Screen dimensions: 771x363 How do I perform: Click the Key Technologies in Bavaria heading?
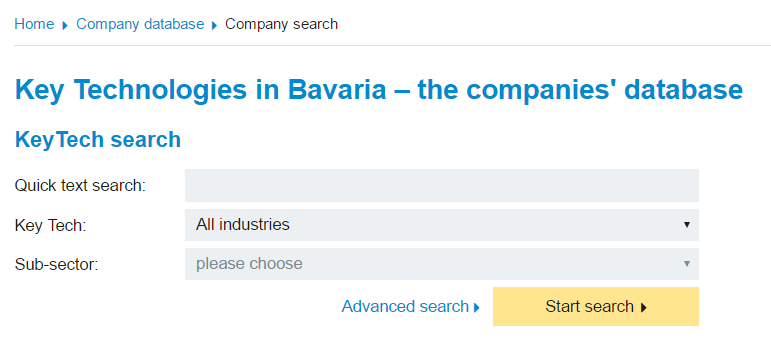click(379, 90)
